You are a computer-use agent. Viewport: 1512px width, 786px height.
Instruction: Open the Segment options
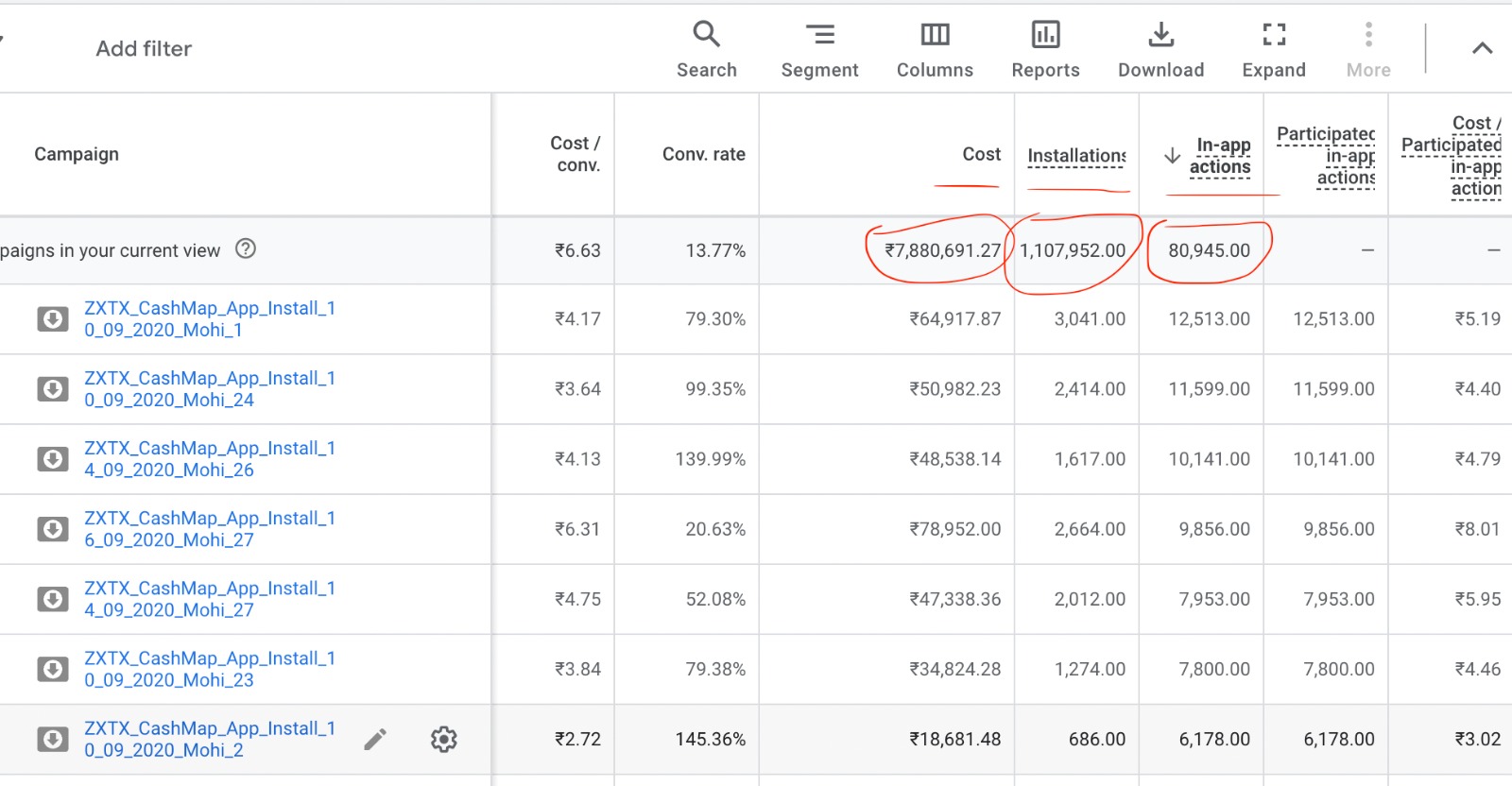point(819,49)
